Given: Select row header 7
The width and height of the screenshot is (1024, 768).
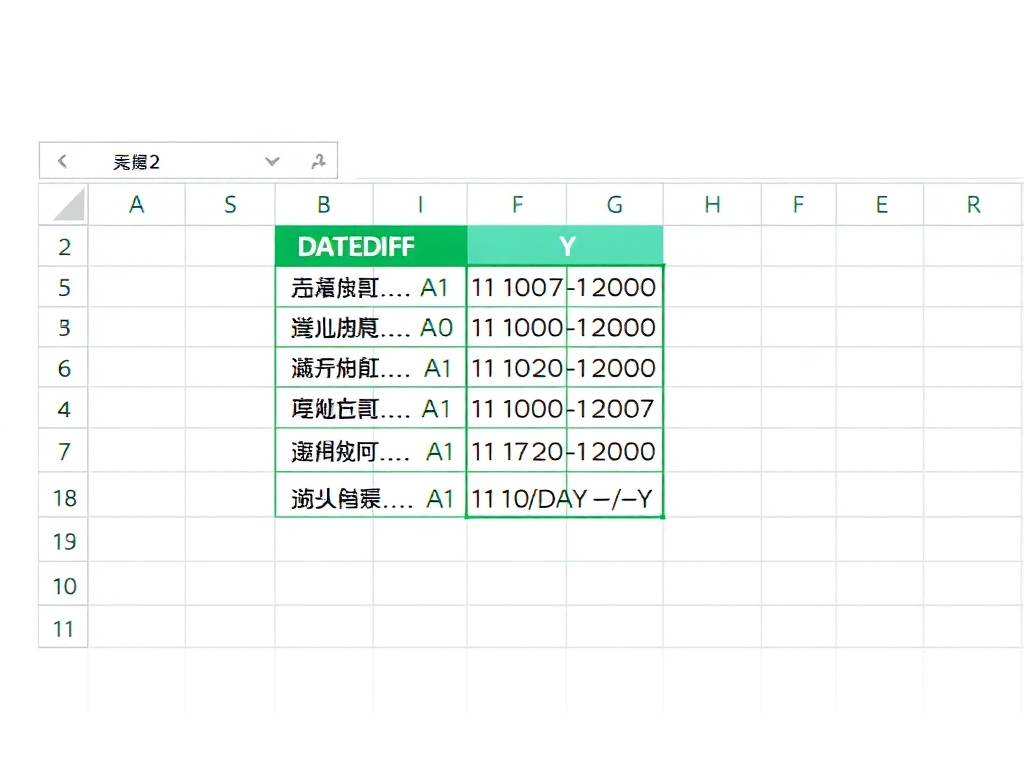Looking at the screenshot, I should click(63, 451).
